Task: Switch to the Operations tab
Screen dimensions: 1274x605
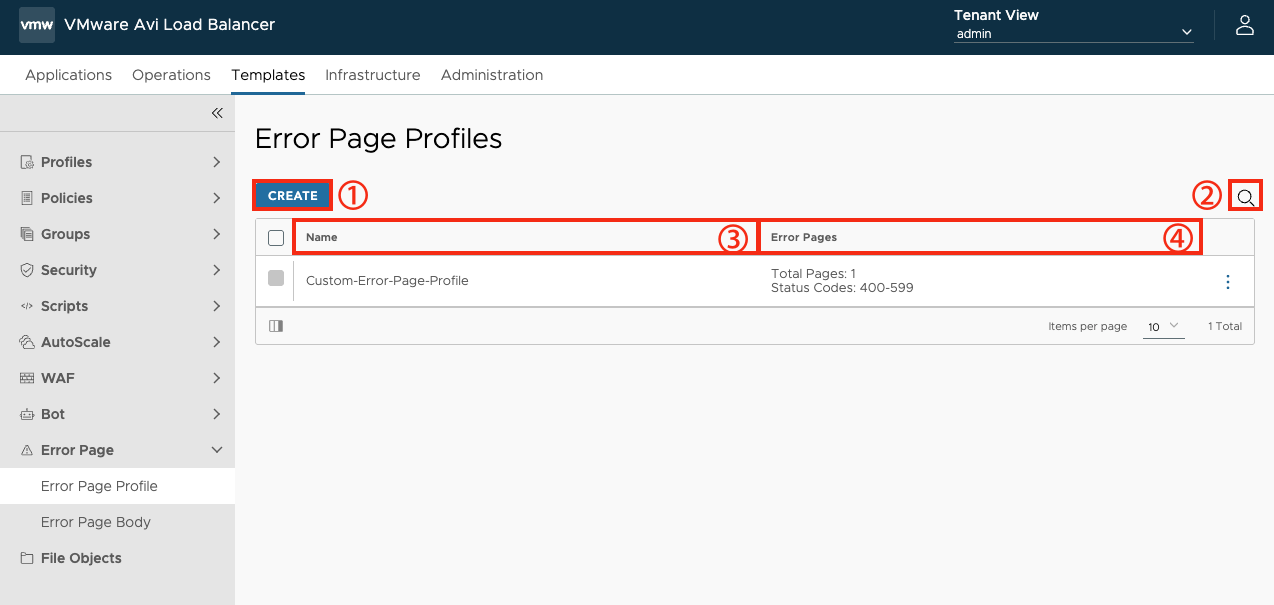Action: tap(171, 75)
